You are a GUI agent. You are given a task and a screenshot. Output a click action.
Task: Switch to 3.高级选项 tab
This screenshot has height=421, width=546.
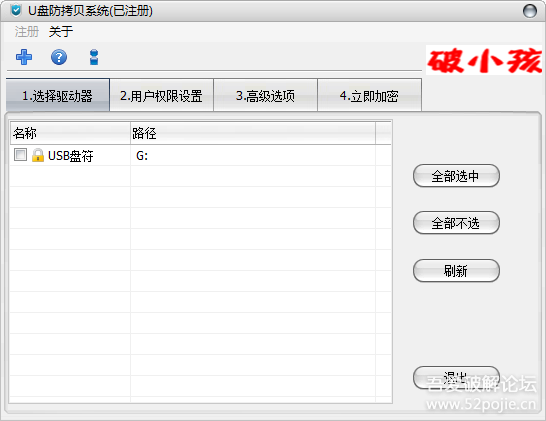(265, 95)
